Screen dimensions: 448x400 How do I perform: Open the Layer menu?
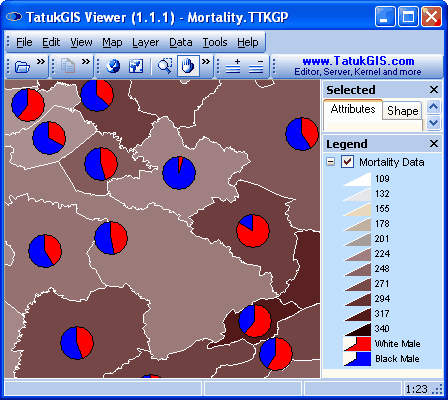pyautogui.click(x=146, y=42)
